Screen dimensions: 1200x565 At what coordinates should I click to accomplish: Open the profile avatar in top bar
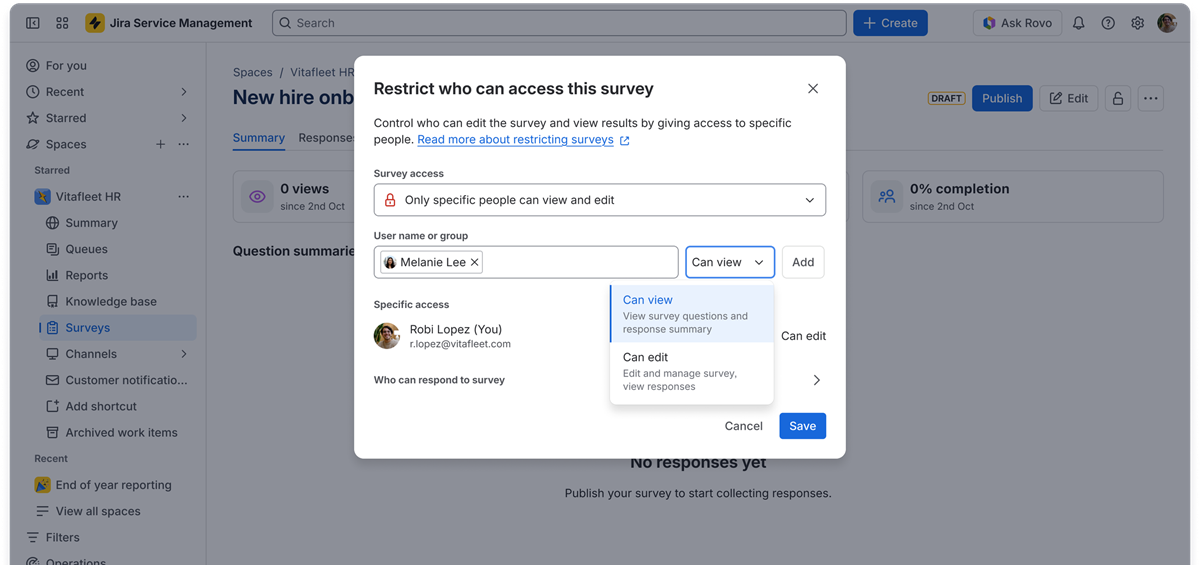click(x=1167, y=23)
